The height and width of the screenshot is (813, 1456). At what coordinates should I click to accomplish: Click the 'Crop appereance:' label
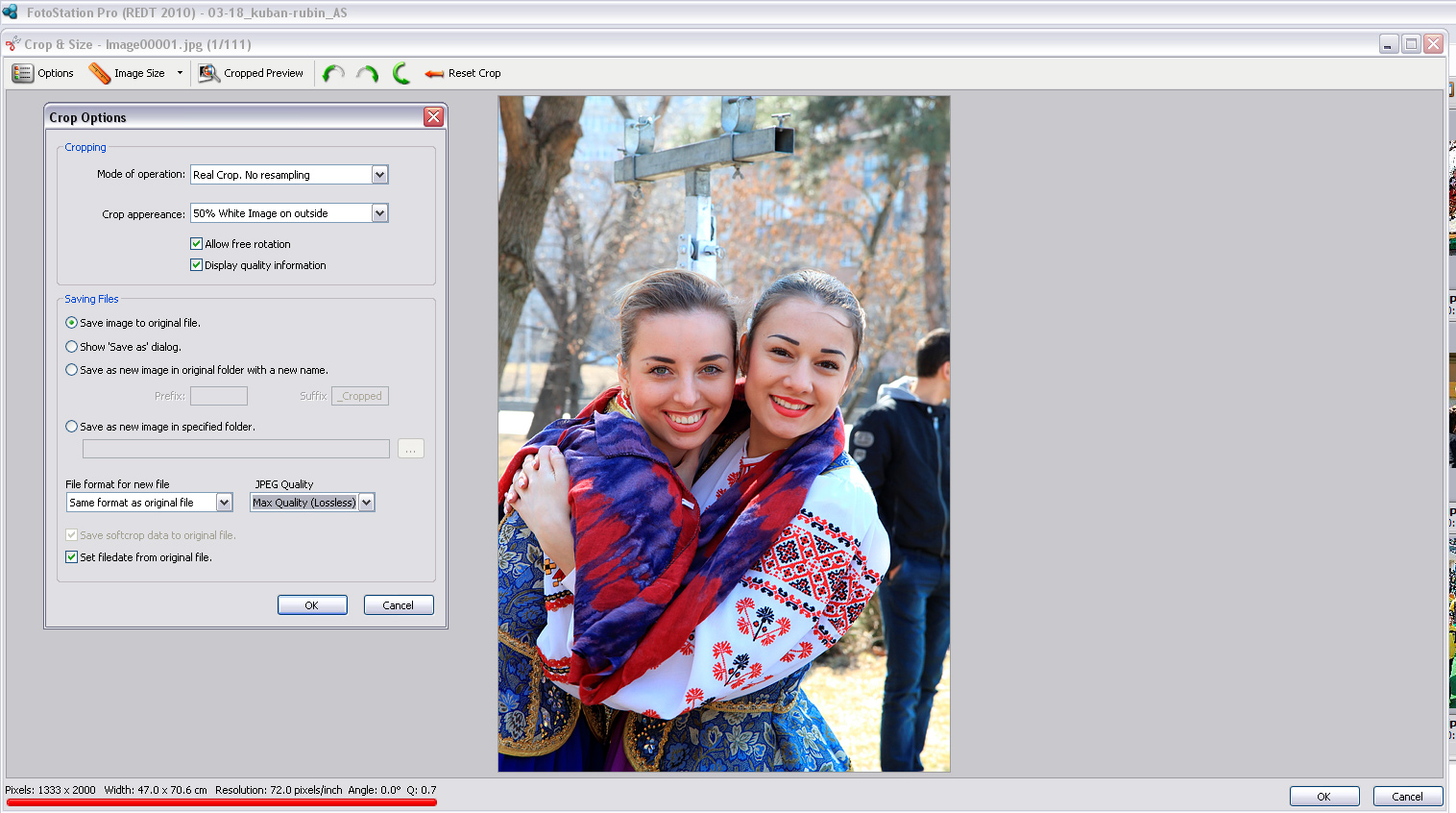[144, 214]
